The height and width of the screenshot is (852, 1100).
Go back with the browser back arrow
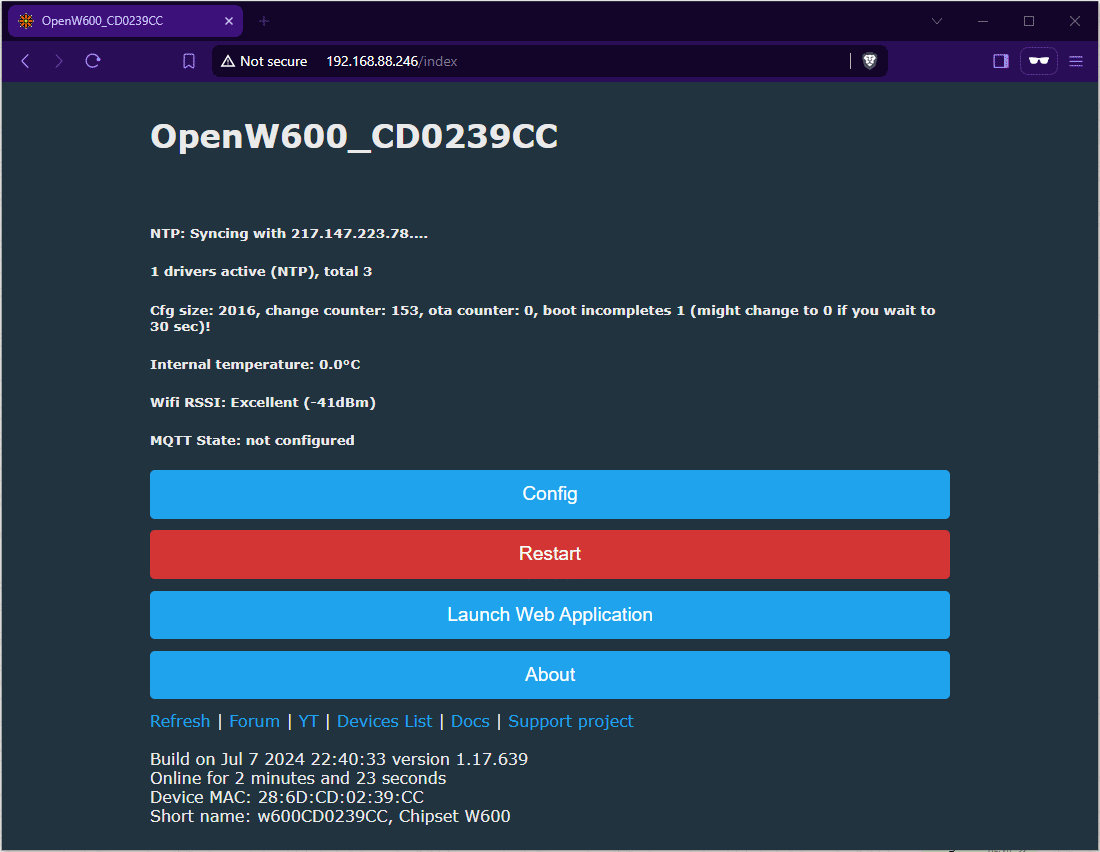pyautogui.click(x=25, y=61)
